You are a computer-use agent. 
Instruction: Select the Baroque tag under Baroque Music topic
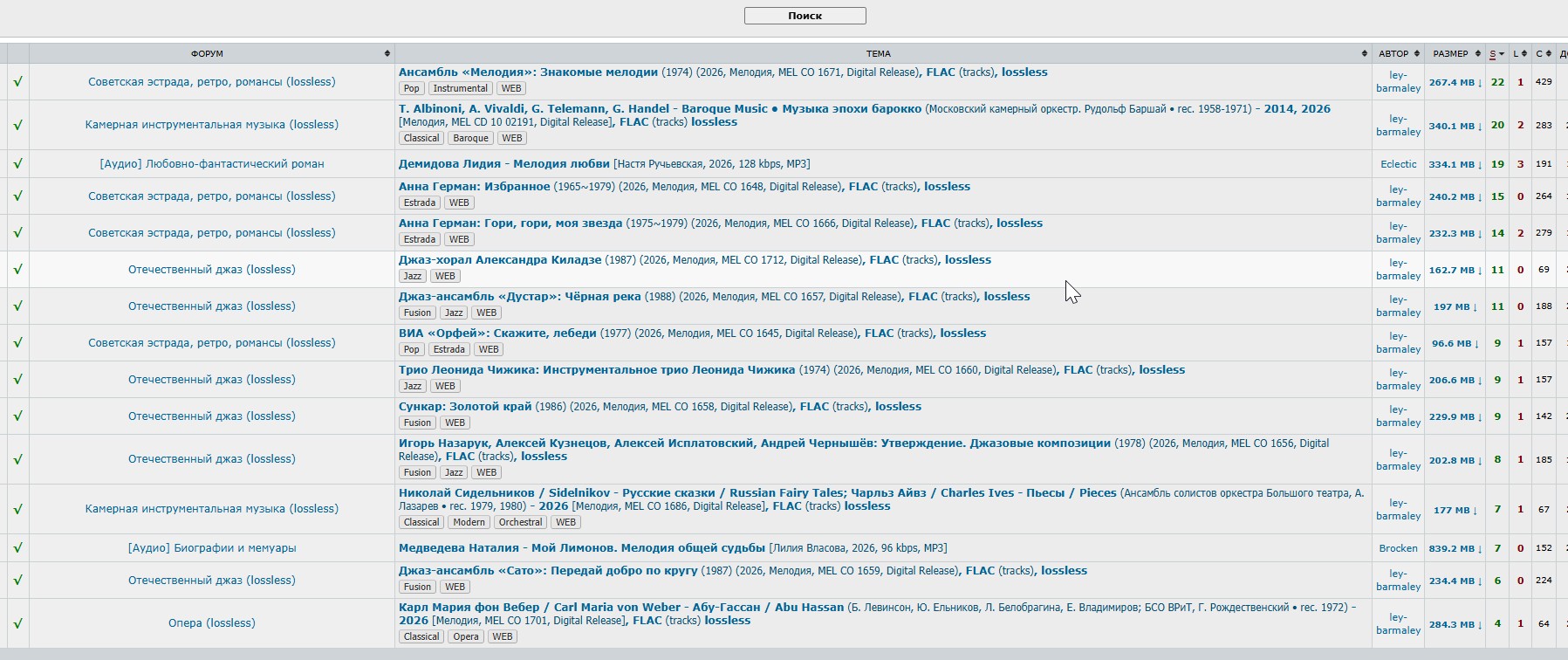(470, 138)
